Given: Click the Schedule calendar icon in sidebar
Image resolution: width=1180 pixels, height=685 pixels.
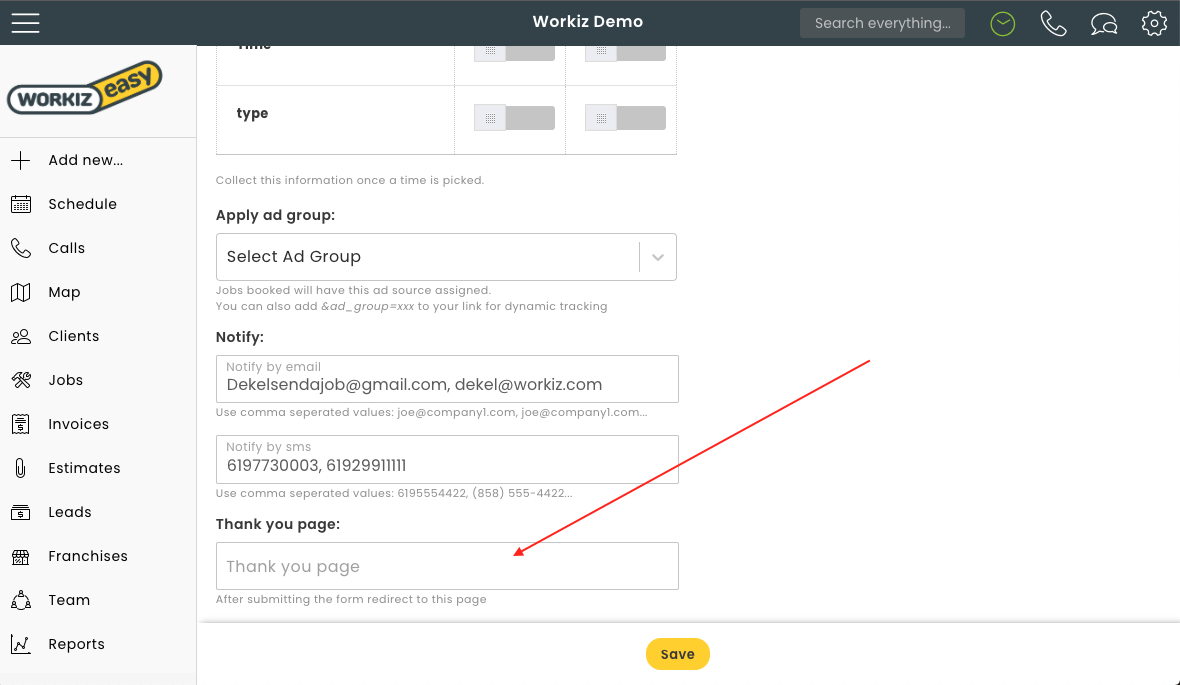Looking at the screenshot, I should pos(21,204).
